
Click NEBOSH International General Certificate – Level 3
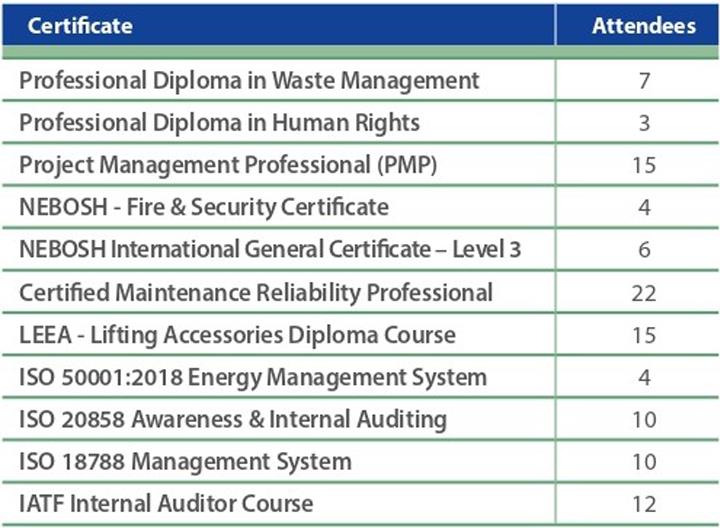(x=270, y=249)
